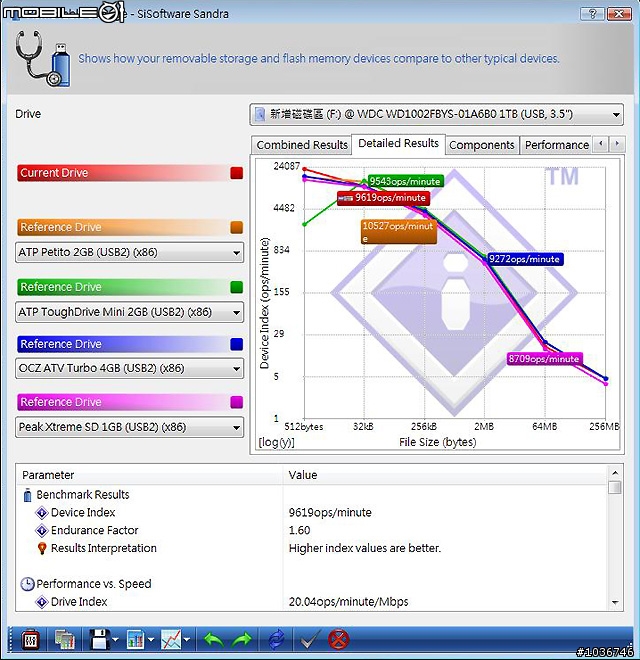
Task: Click the results list scrollbar thumb
Action: click(615, 487)
